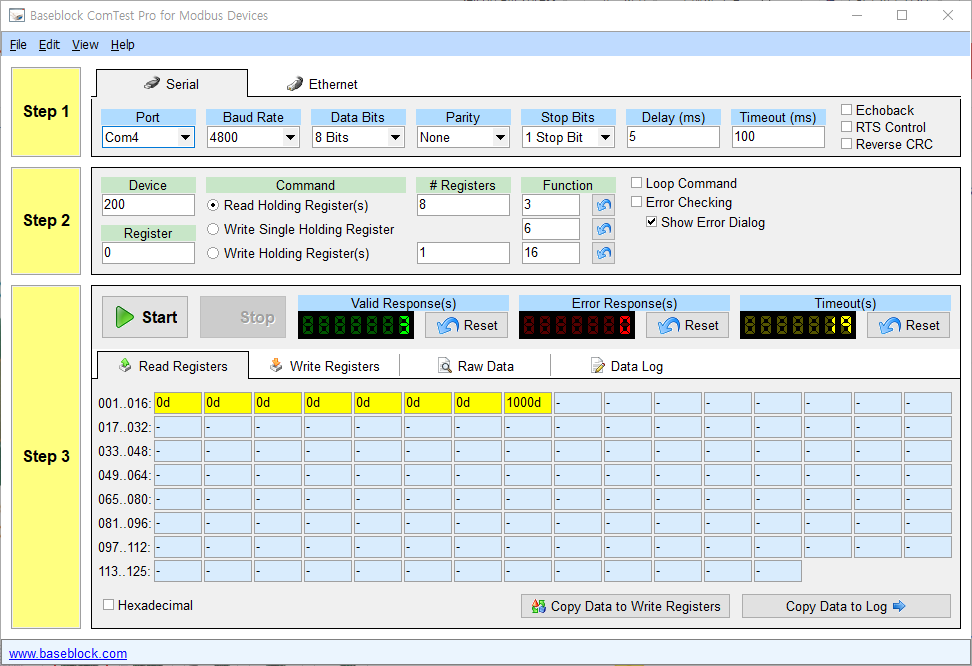Screen dimensions: 972x666
Task: Switch to the Write Registers tab
Action: [x=324, y=366]
